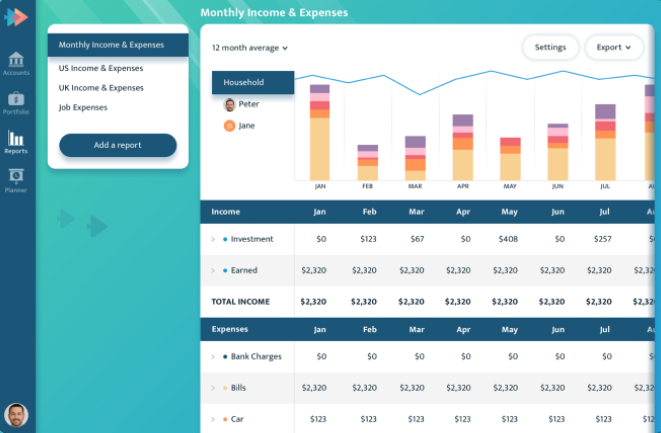This screenshot has height=433, width=661.
Task: Expand the Earned income row
Action: coord(213,270)
